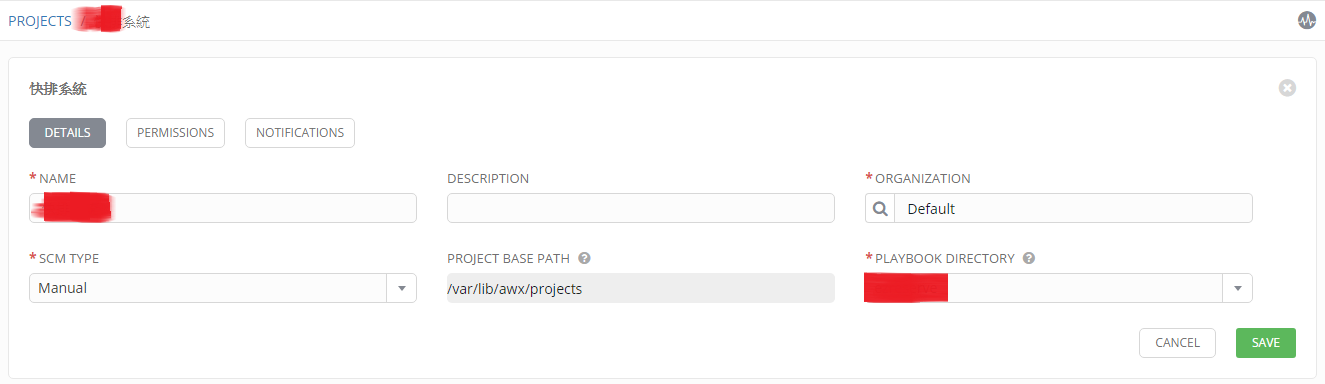This screenshot has width=1325, height=384.
Task: Focus the Name input field
Action: [223, 208]
